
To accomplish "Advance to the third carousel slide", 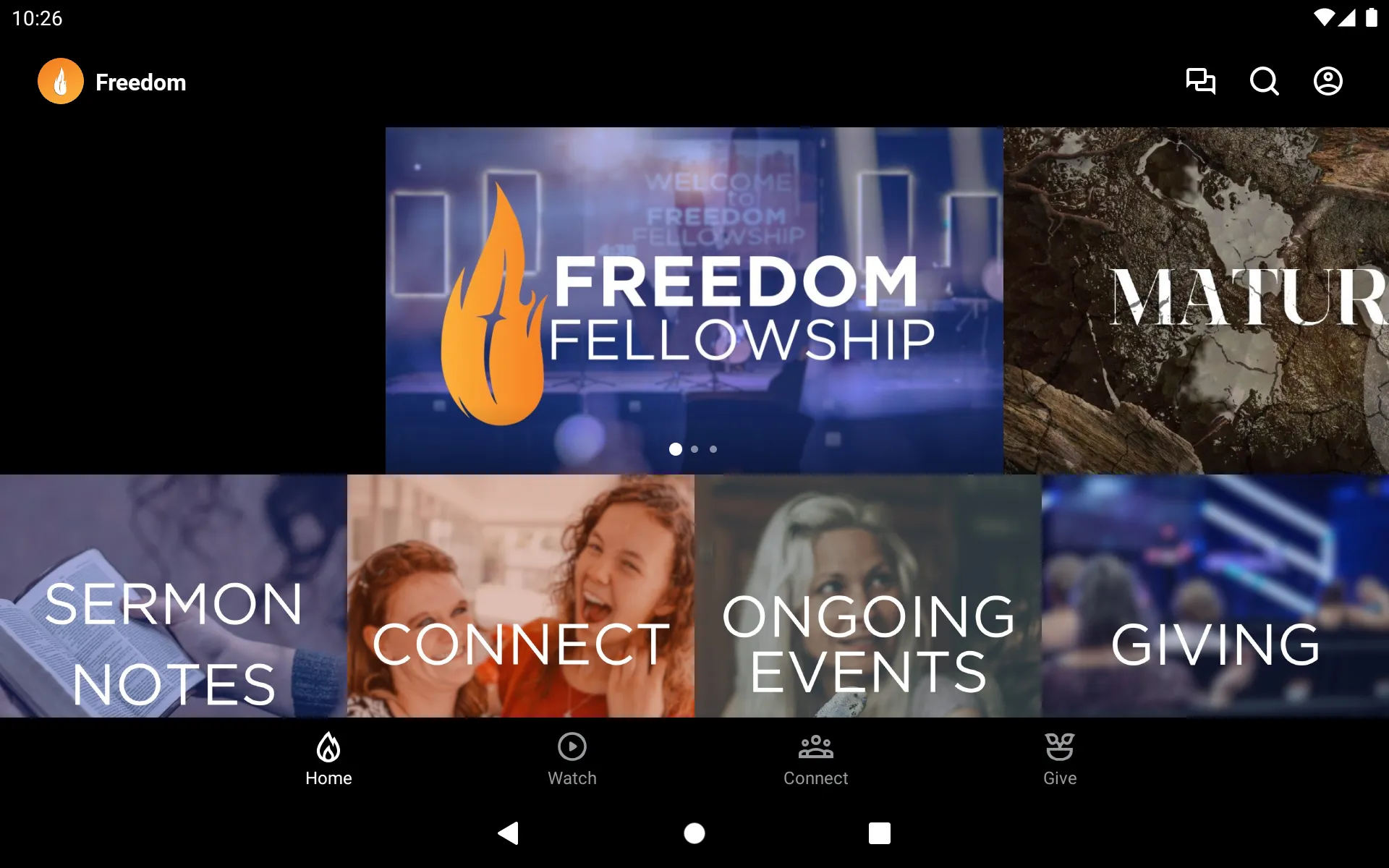I will (x=713, y=449).
